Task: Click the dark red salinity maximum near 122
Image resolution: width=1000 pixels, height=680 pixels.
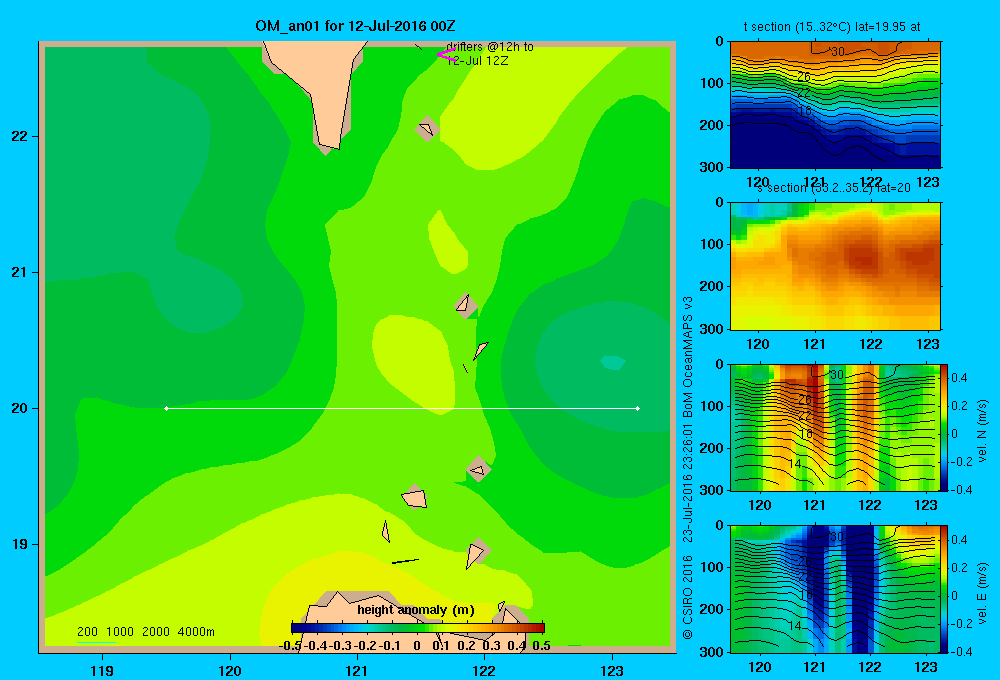Action: [864, 257]
